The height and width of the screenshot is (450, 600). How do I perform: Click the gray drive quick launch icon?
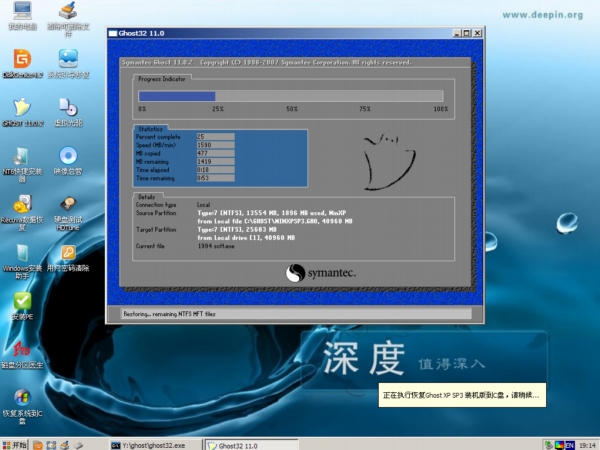tap(78, 445)
